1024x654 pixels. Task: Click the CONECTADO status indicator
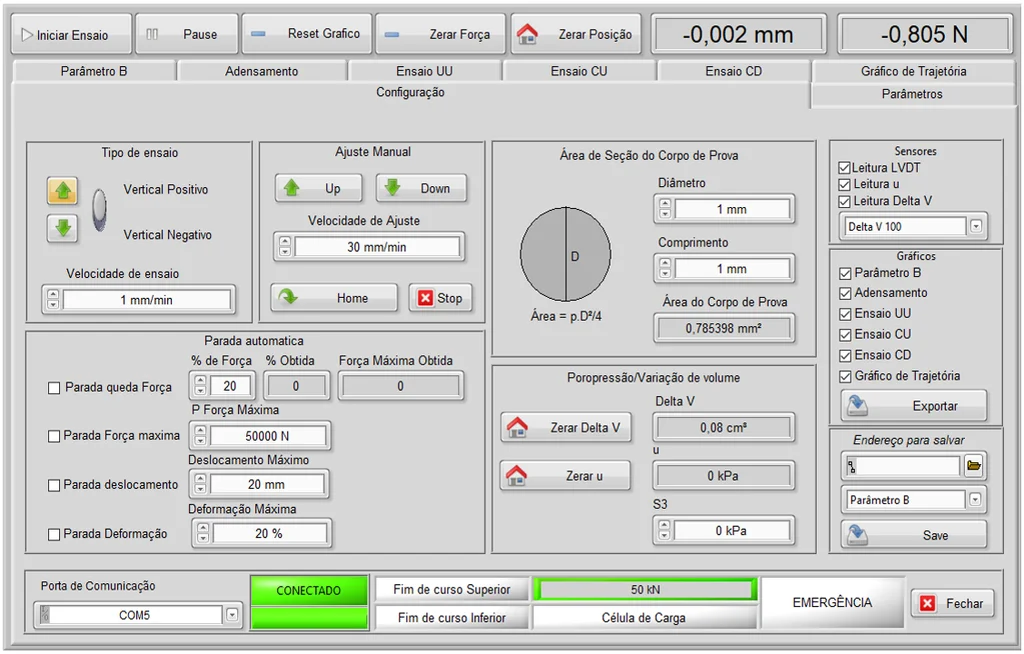[309, 591]
